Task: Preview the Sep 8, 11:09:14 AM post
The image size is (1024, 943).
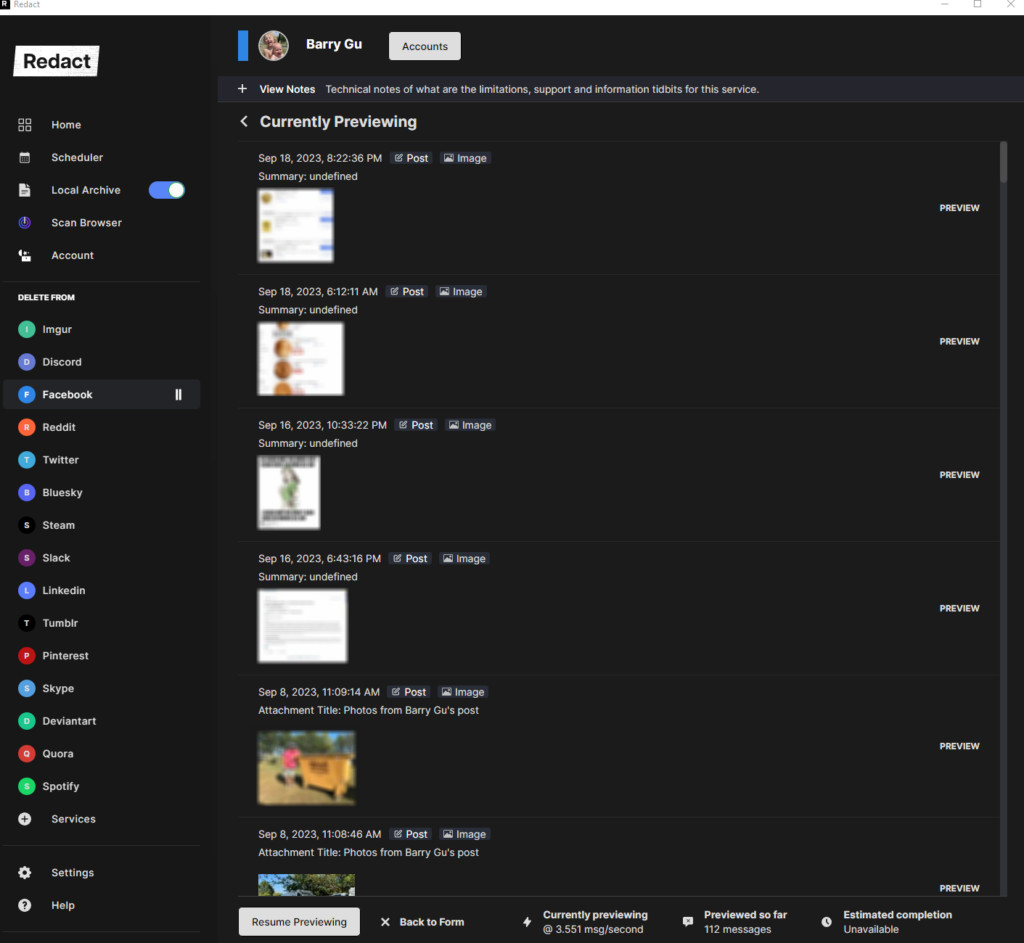Action: [x=959, y=746]
